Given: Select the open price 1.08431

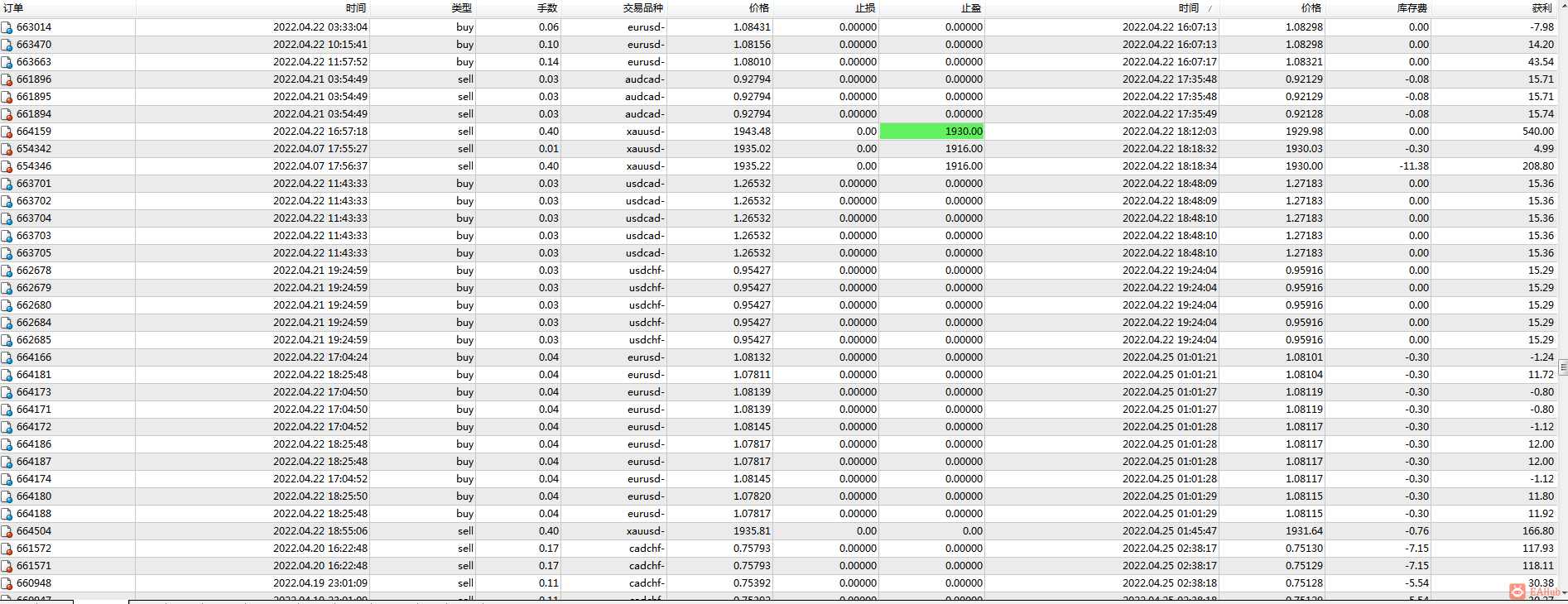Looking at the screenshot, I should (752, 27).
